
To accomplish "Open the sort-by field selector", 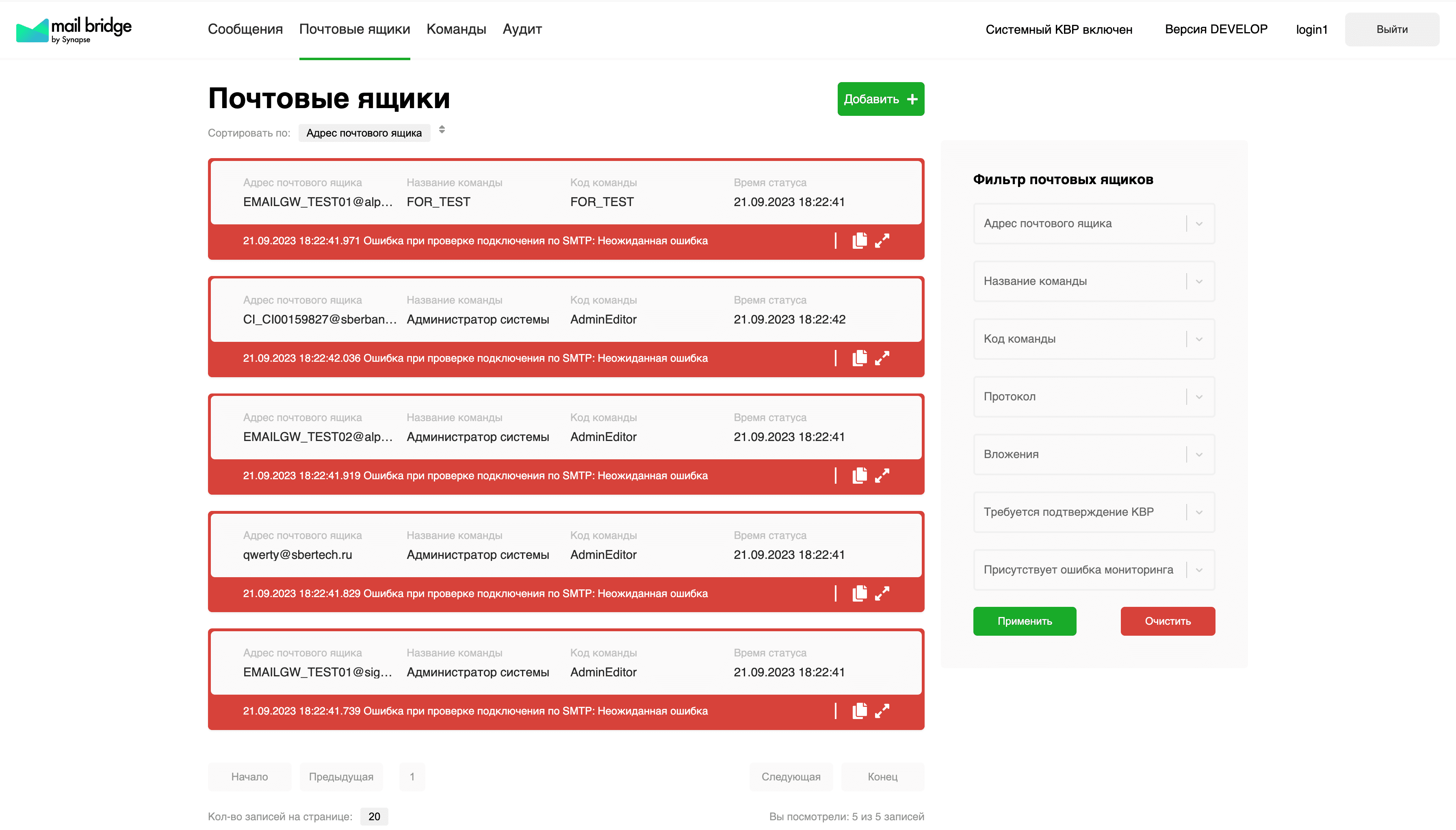I will [364, 133].
